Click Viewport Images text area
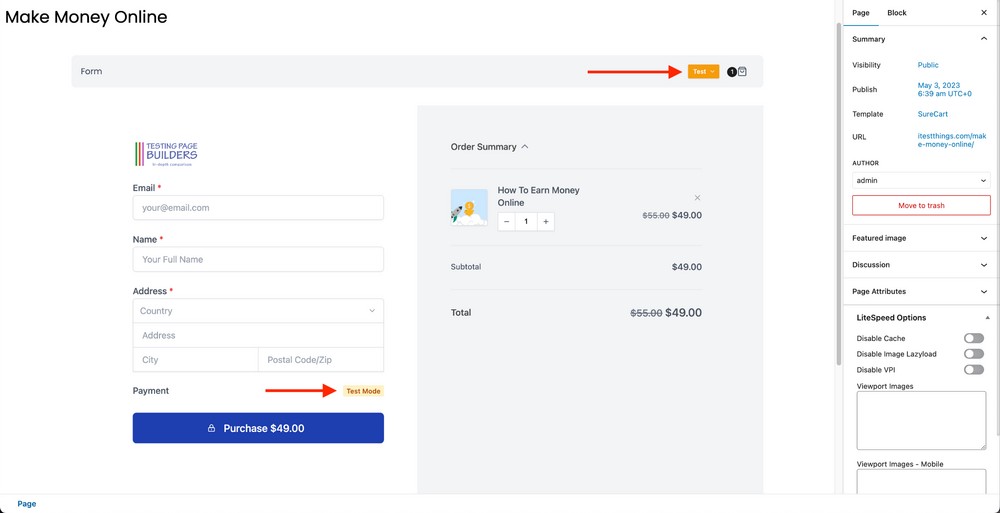Image resolution: width=1000 pixels, height=513 pixels. (x=921, y=420)
